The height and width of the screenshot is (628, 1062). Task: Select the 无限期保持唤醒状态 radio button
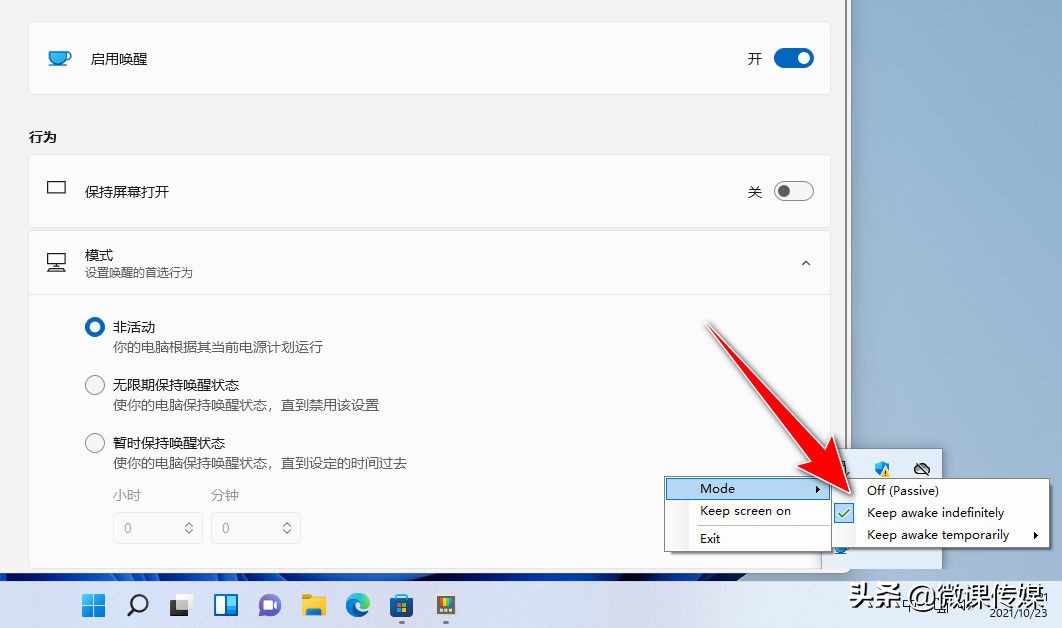94,385
